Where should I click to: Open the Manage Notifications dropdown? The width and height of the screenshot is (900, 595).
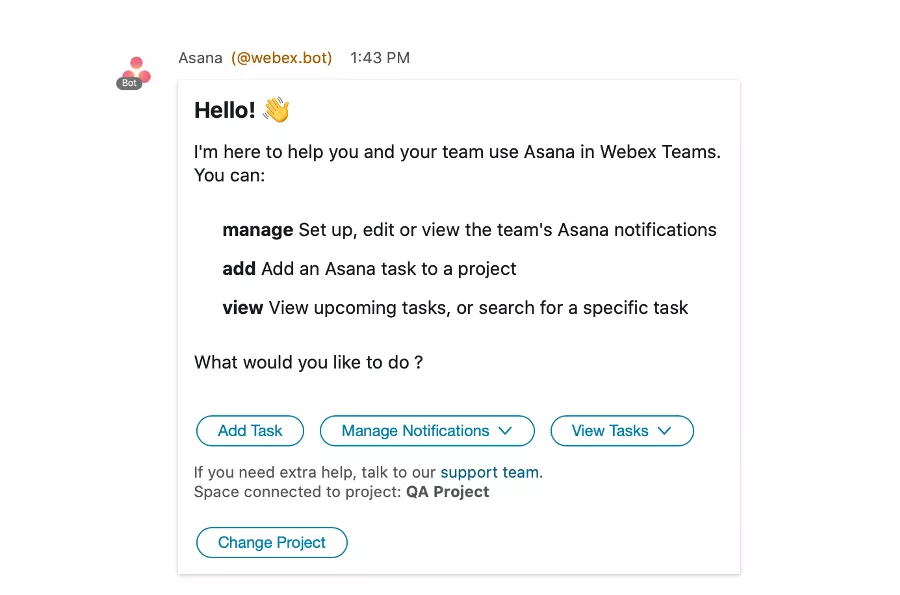pyautogui.click(x=426, y=431)
